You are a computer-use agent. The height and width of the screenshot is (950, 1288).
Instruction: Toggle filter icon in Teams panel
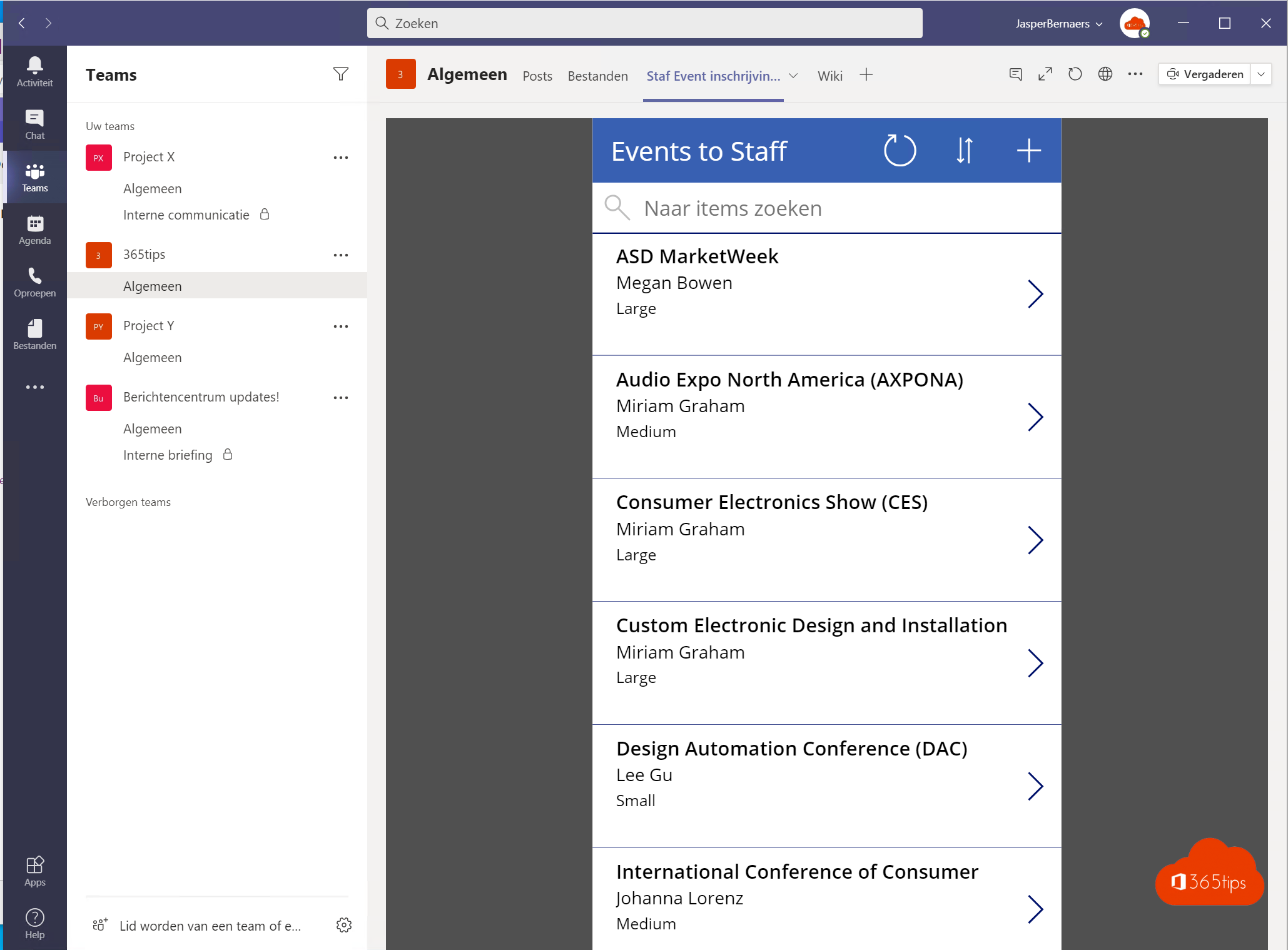pyautogui.click(x=341, y=74)
